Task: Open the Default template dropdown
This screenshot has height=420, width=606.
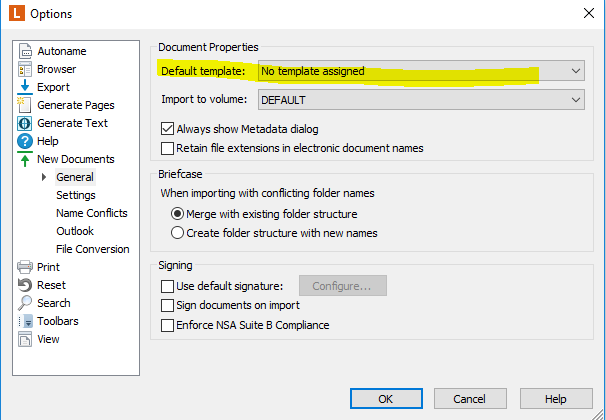Action: pyautogui.click(x=421, y=71)
